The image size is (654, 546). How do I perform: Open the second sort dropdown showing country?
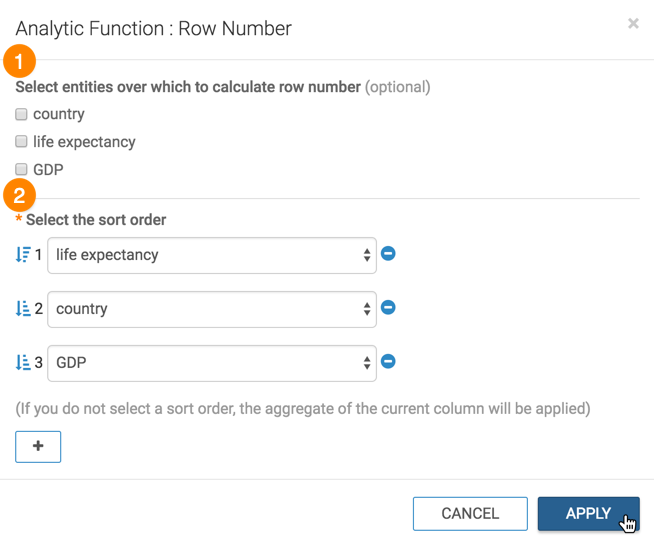tap(212, 309)
